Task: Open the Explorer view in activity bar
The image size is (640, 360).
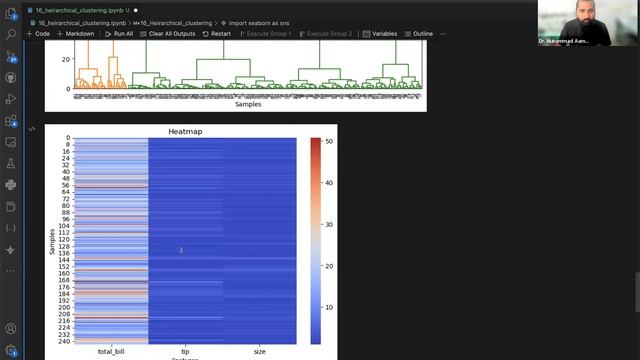Action: (11, 13)
